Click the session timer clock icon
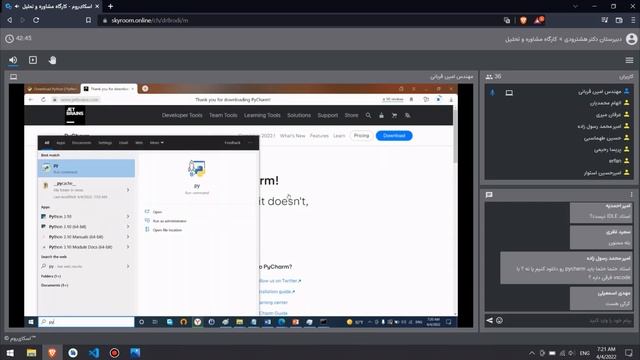Image resolution: width=640 pixels, height=360 pixels. pyautogui.click(x=9, y=39)
